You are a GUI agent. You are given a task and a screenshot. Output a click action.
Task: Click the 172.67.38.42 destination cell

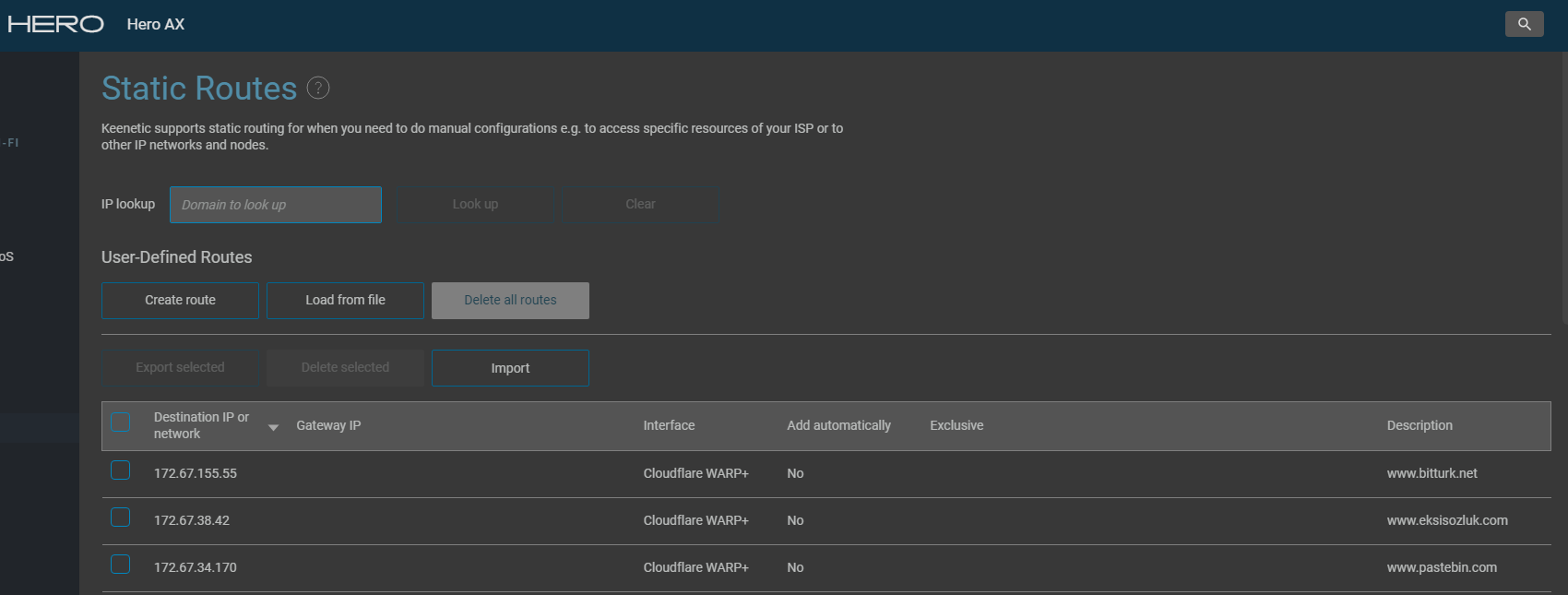tap(192, 520)
